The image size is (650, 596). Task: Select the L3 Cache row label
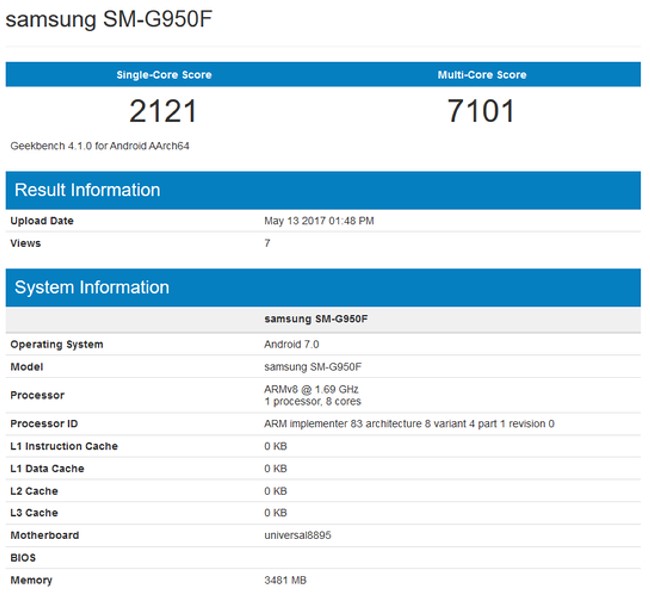[34, 513]
